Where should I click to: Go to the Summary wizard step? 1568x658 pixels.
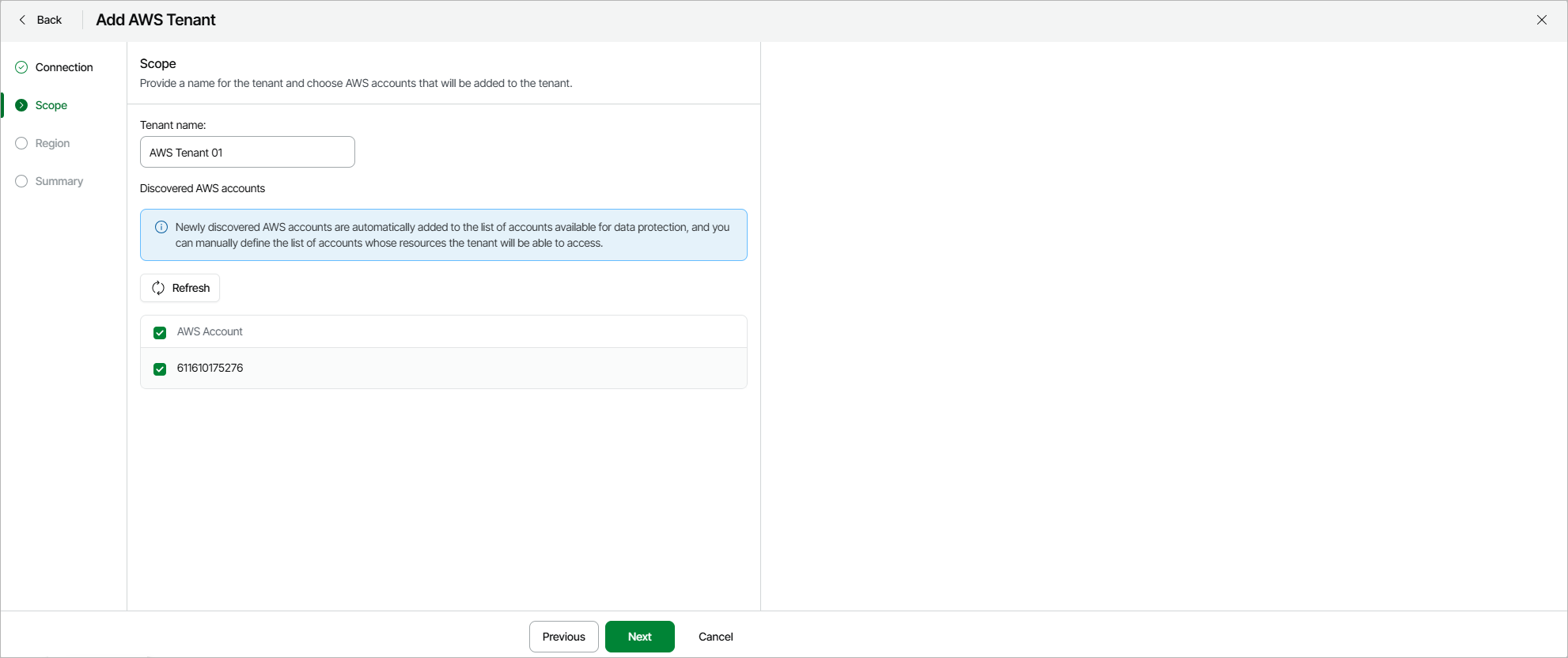coord(59,181)
